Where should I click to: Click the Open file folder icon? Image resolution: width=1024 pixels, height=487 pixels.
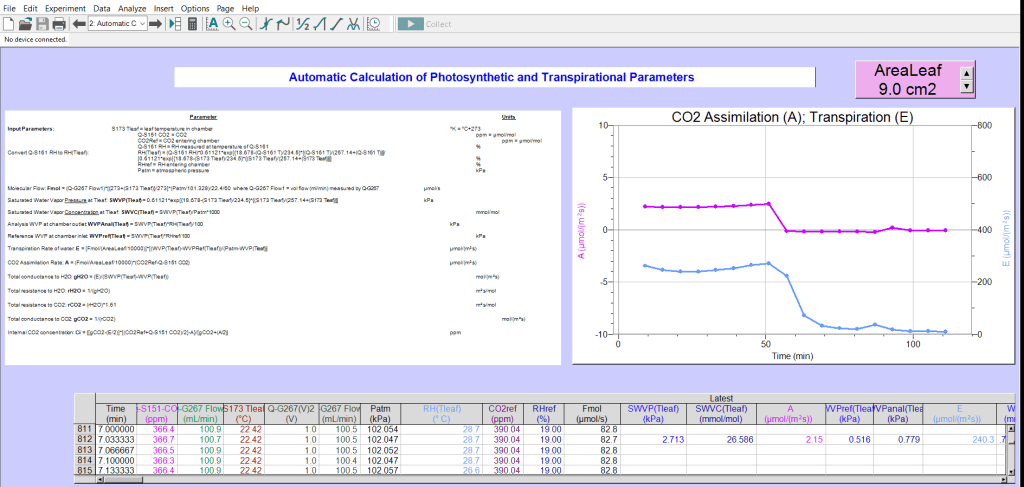click(x=26, y=23)
